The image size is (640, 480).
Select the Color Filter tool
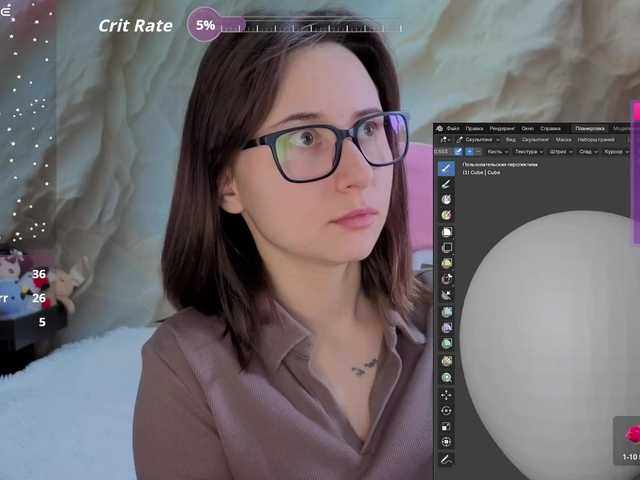click(447, 344)
